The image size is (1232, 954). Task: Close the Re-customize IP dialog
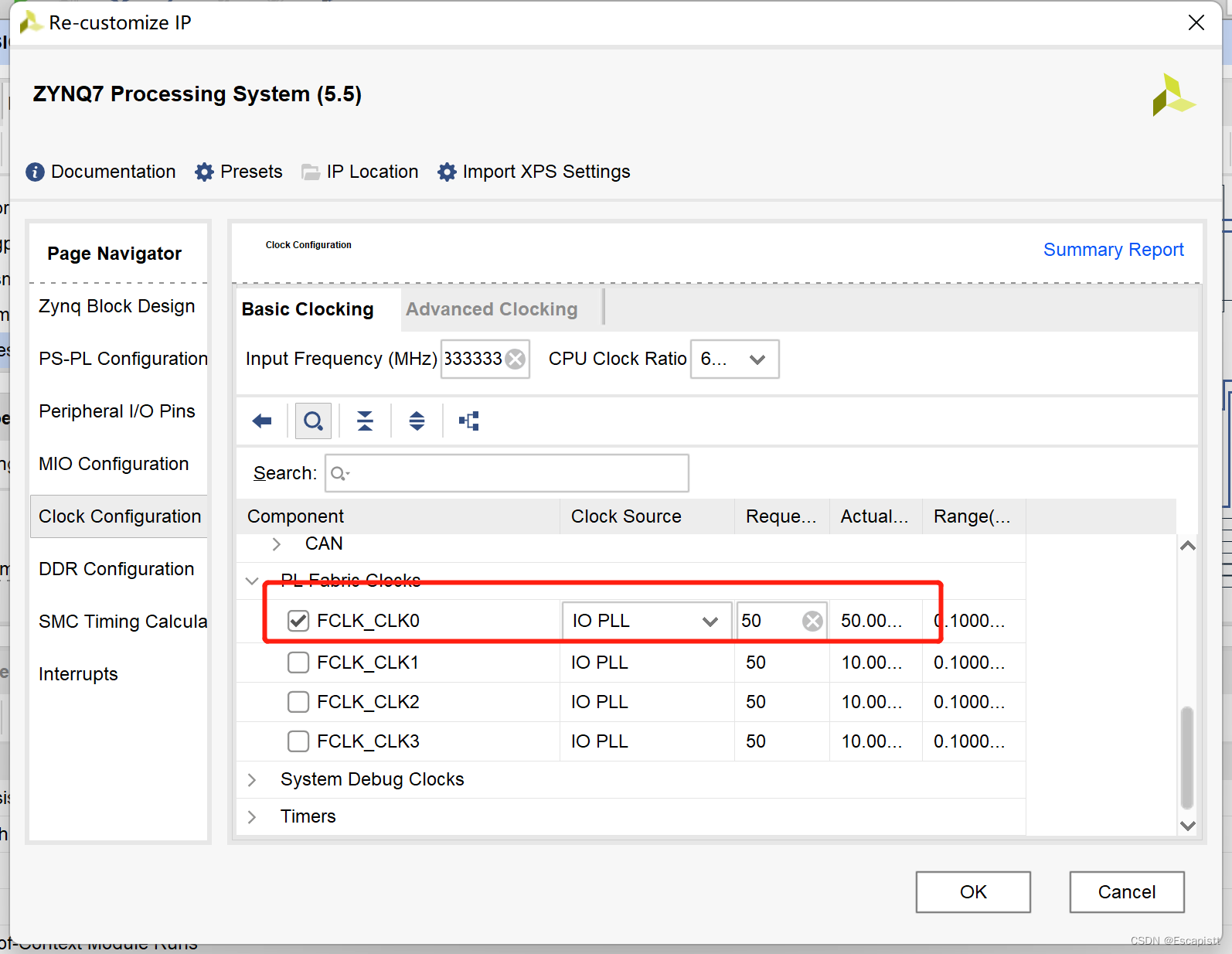[1196, 22]
